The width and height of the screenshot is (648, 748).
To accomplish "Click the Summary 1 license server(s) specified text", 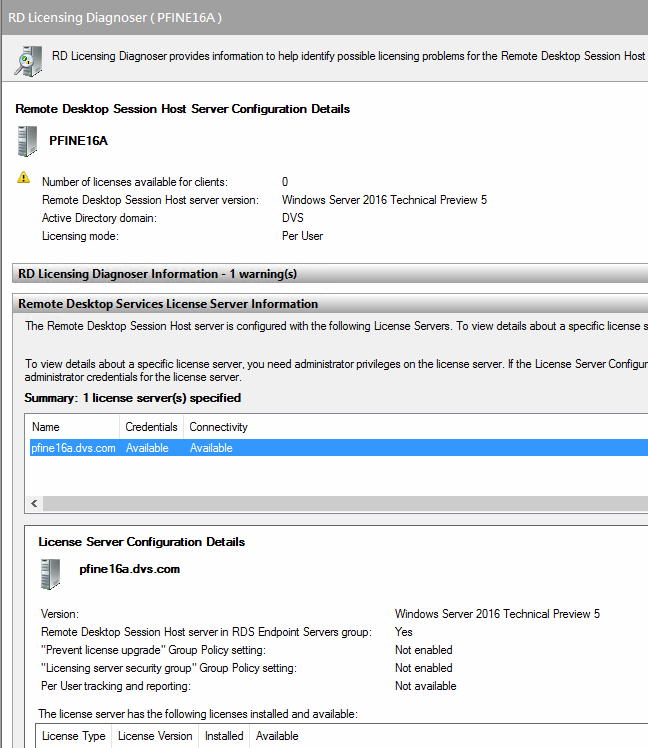I will click(x=133, y=398).
